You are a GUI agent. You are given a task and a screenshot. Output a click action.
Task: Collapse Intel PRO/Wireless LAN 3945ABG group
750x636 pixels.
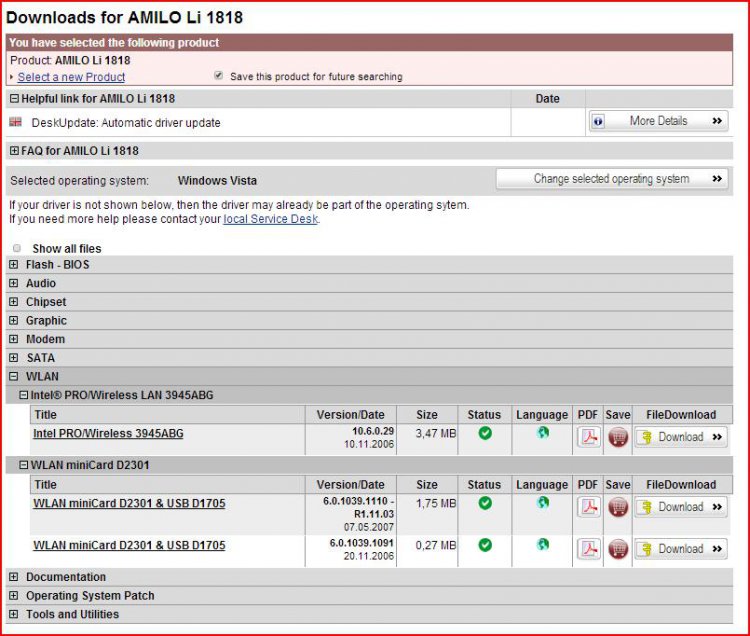click(23, 395)
